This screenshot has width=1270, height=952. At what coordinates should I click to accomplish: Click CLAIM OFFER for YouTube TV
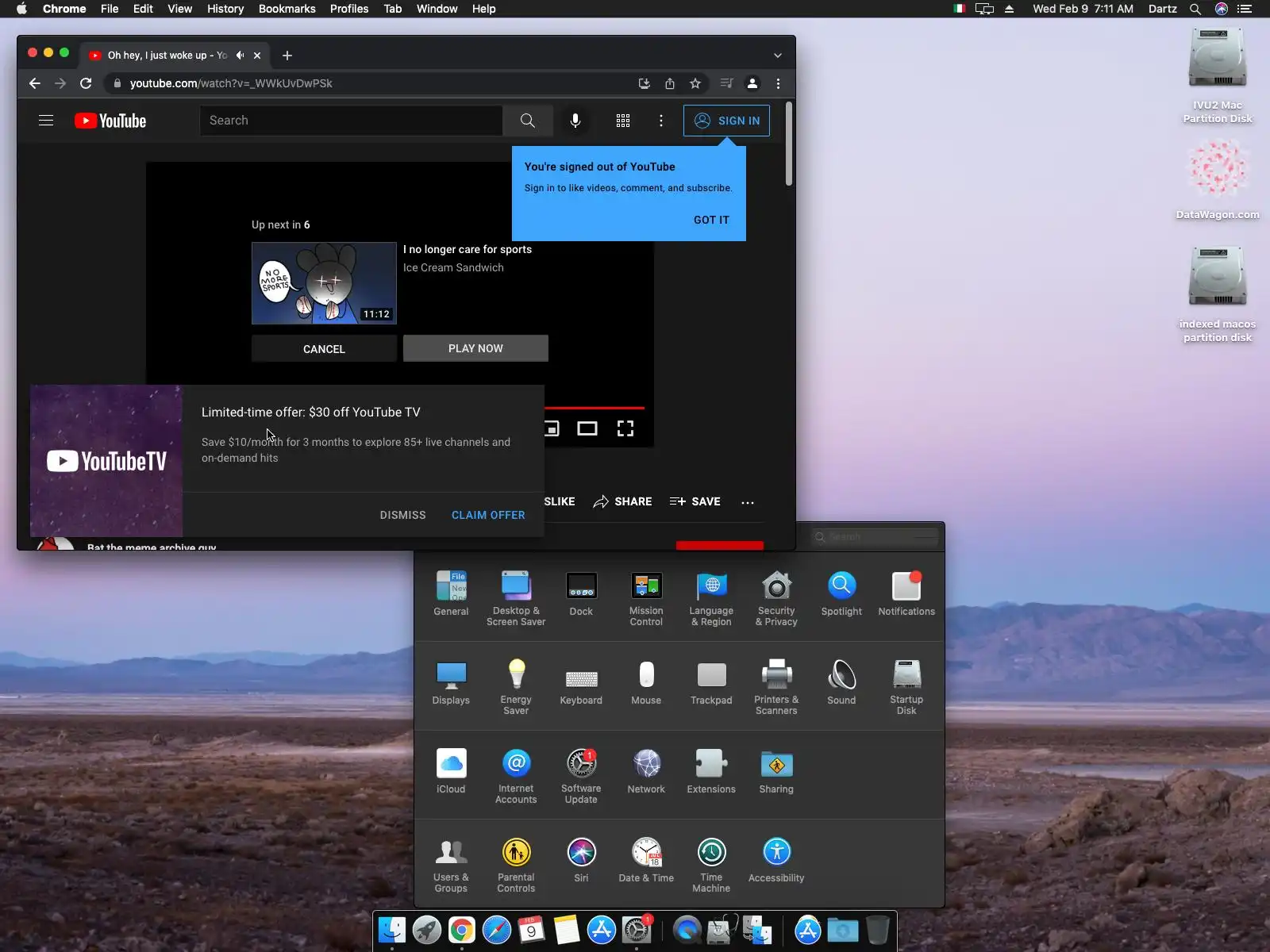click(x=488, y=515)
